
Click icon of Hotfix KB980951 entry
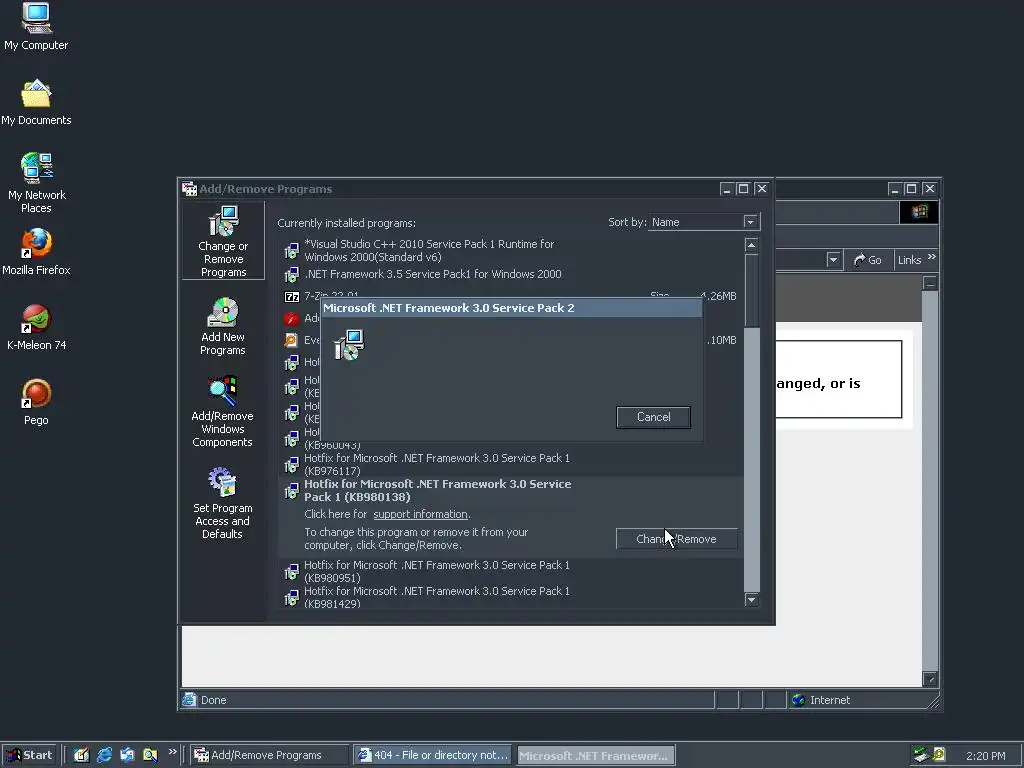tap(291, 572)
